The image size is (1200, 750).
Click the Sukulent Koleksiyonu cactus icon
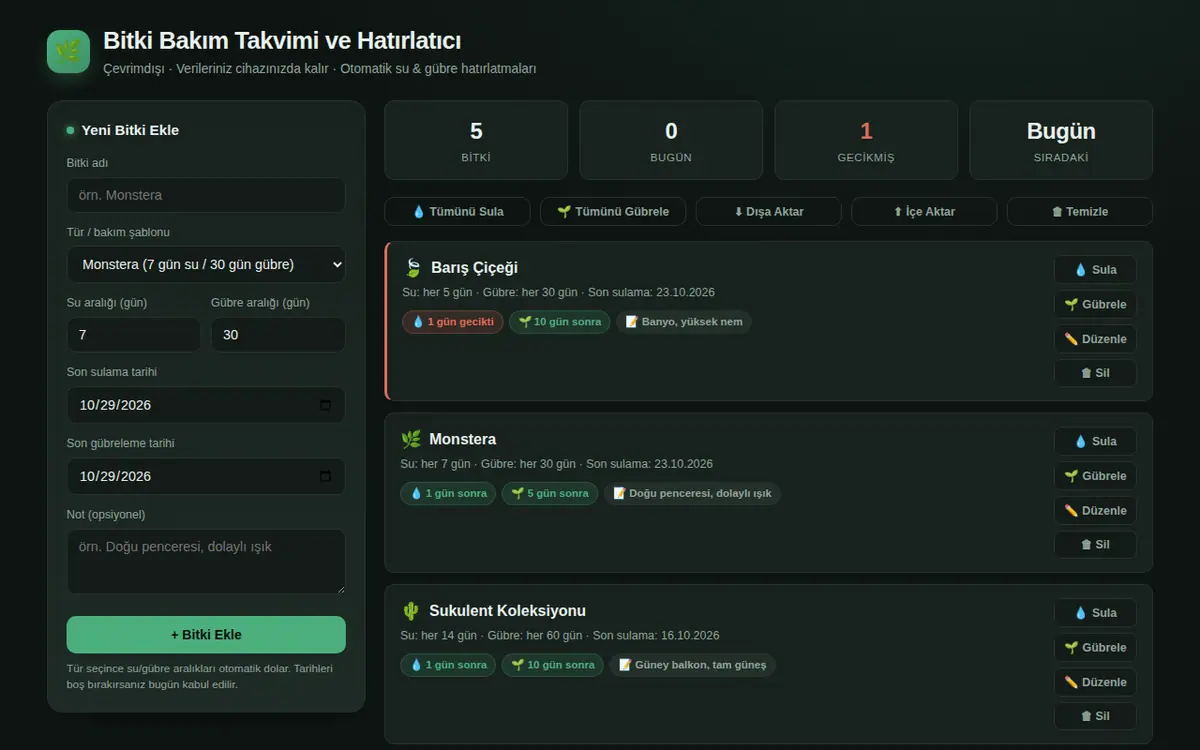click(x=411, y=611)
